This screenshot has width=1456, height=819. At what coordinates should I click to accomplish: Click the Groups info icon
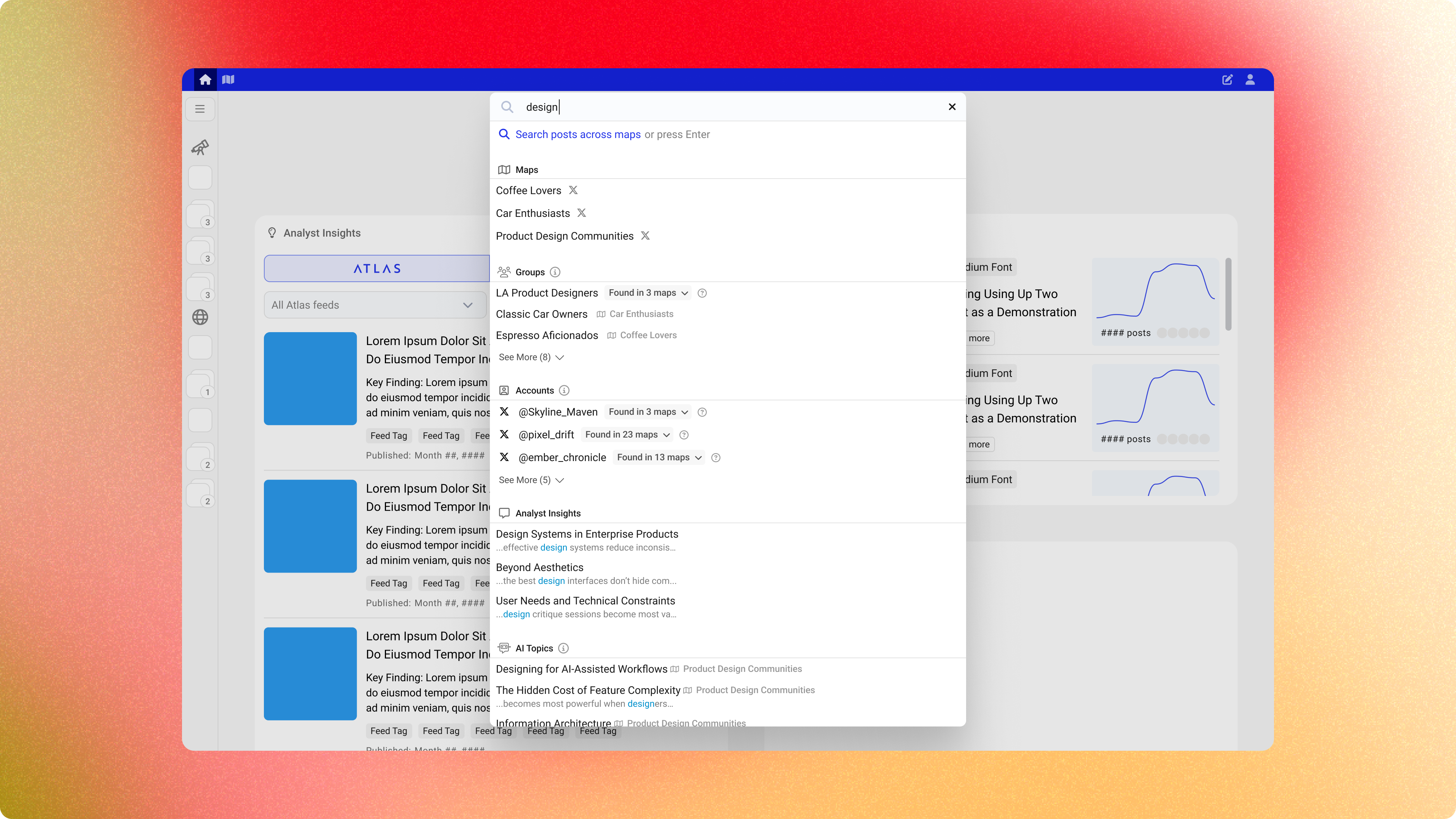555,273
